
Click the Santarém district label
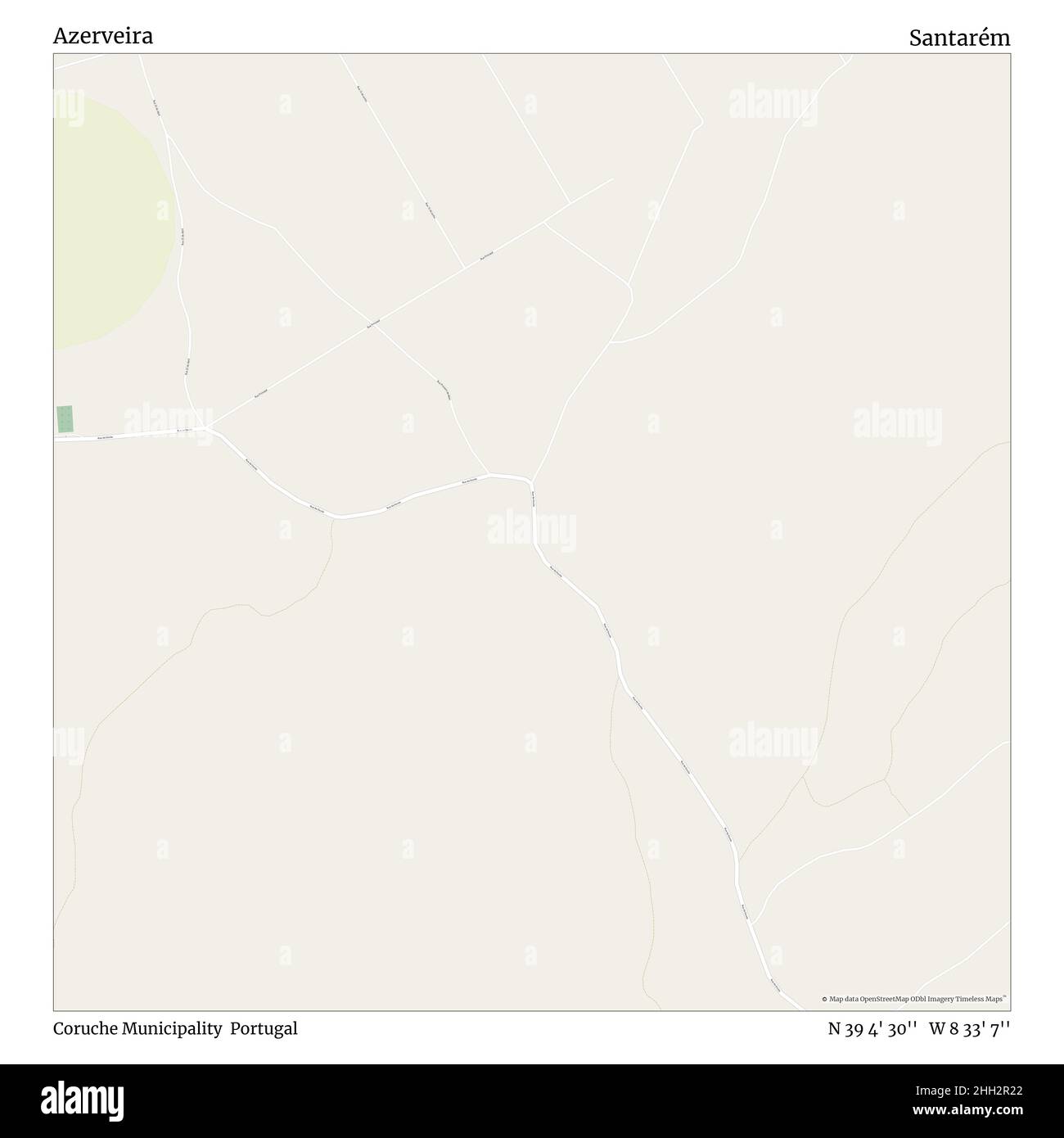(x=959, y=38)
